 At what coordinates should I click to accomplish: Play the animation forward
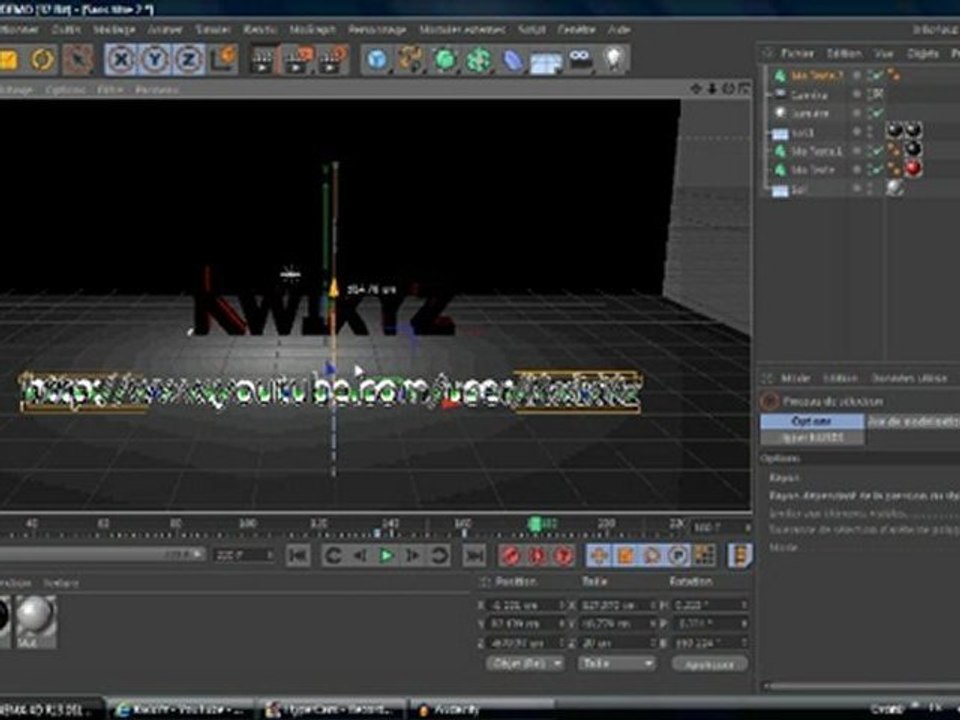pyautogui.click(x=386, y=556)
